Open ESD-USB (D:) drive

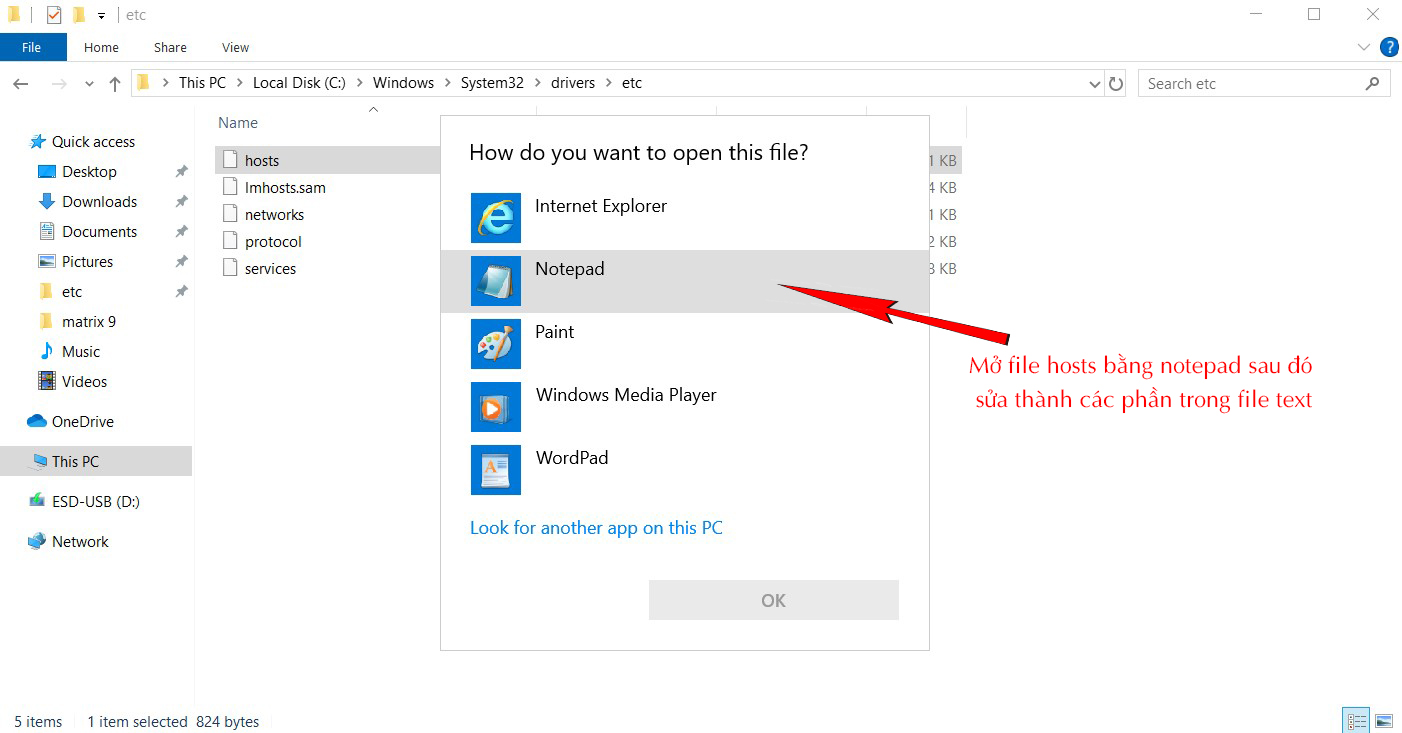click(95, 502)
